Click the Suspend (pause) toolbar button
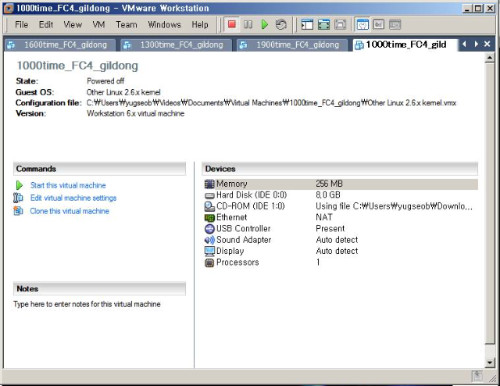Image resolution: width=500 pixels, height=386 pixels. (248, 24)
